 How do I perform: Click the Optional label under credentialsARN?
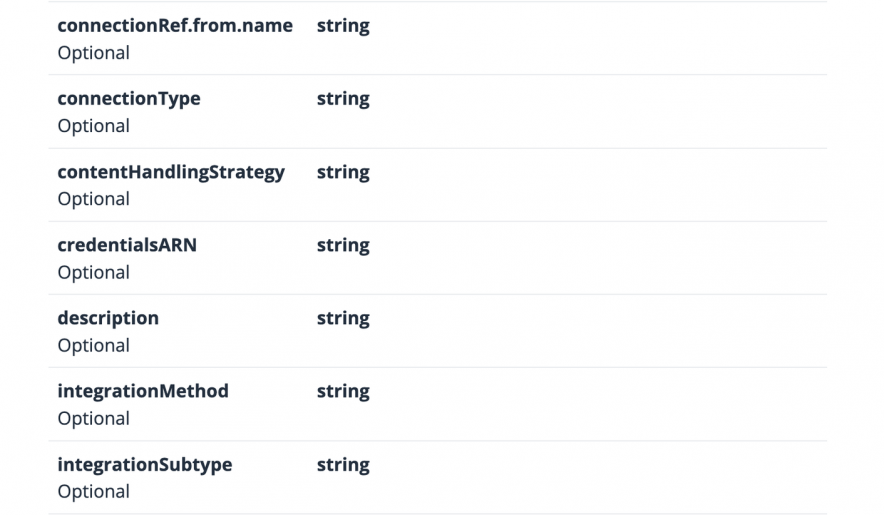[x=94, y=272]
